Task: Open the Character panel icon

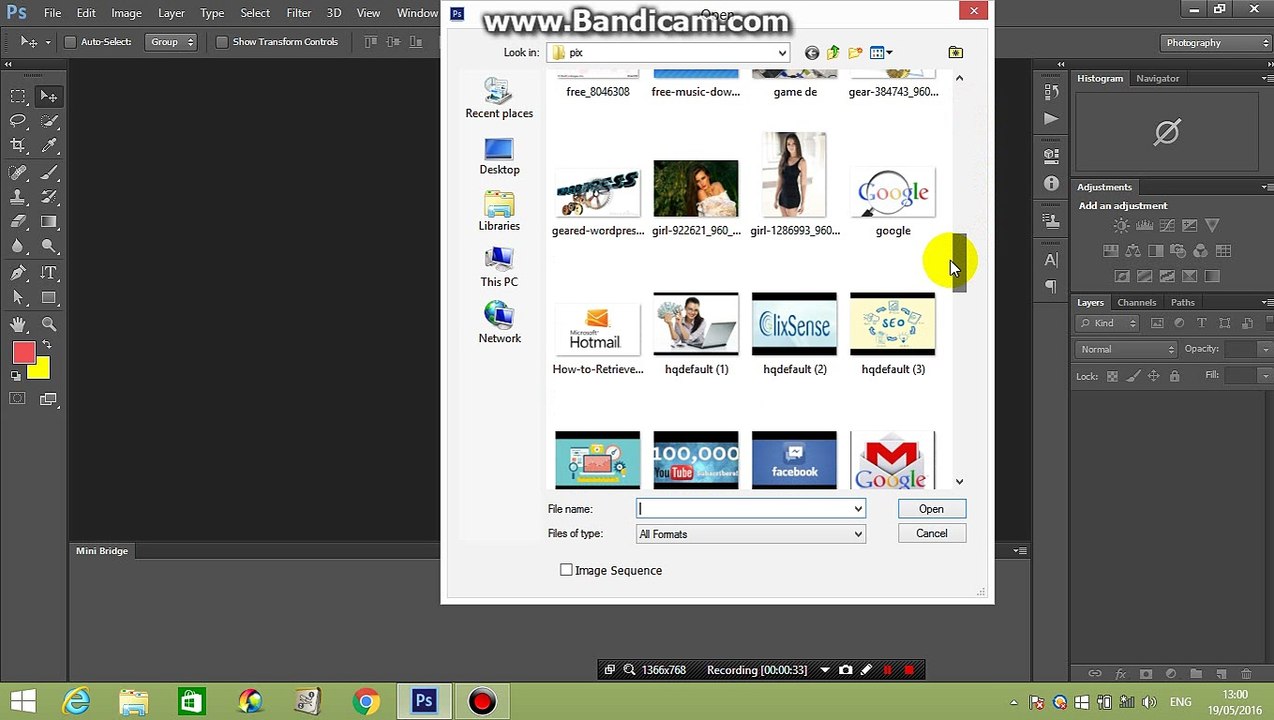Action: [1051, 259]
